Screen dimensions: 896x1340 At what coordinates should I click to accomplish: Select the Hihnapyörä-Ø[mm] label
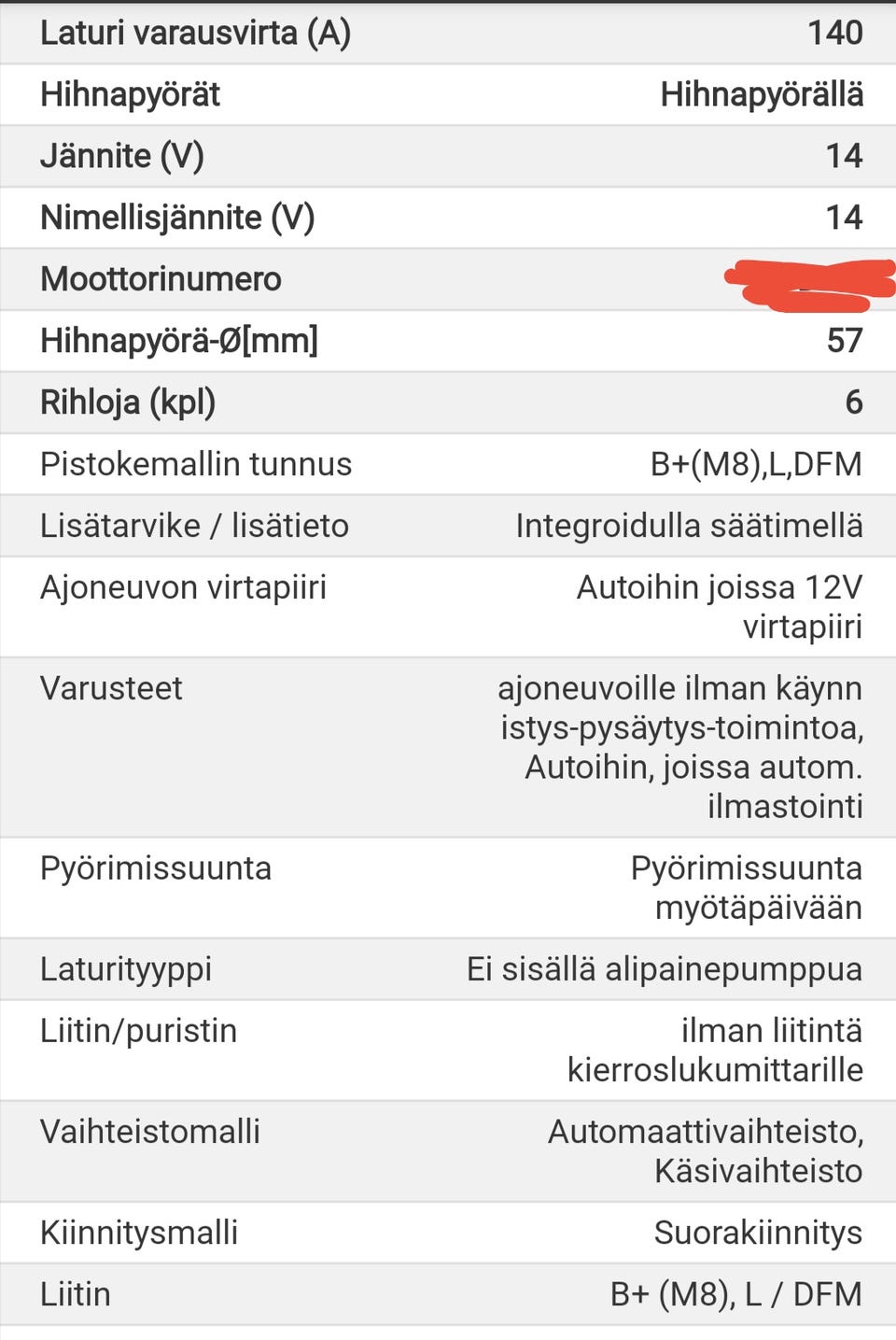pos(178,341)
